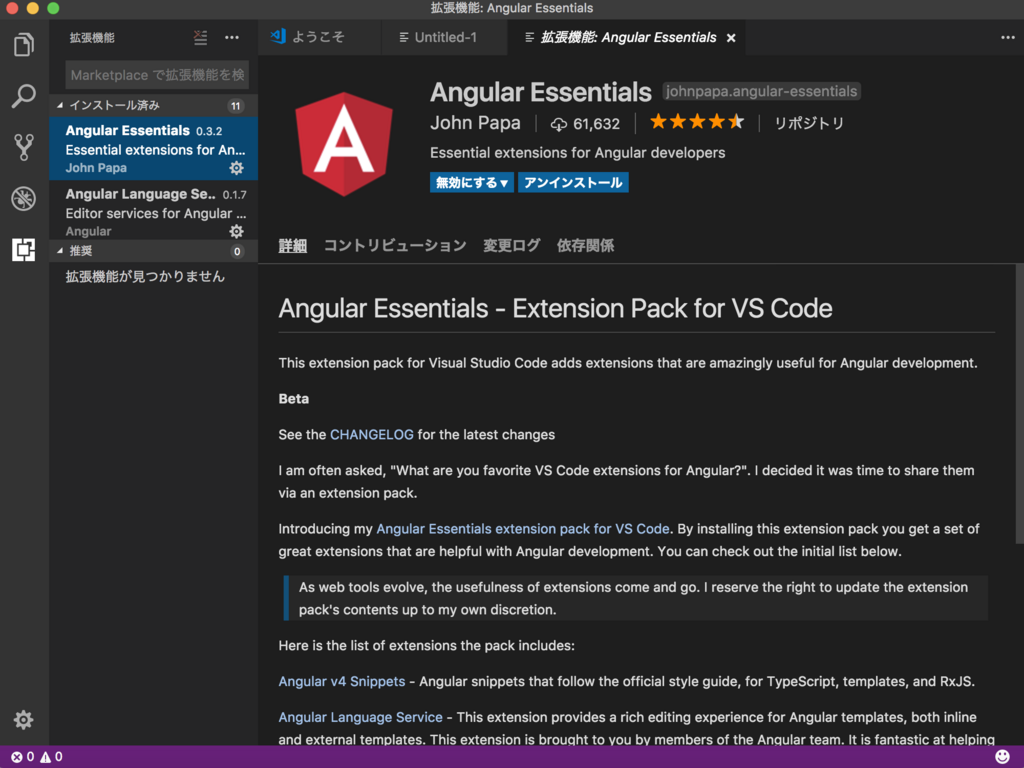The height and width of the screenshot is (768, 1024).
Task: Click the gear on Angular Language Service entry
Action: pyautogui.click(x=236, y=230)
